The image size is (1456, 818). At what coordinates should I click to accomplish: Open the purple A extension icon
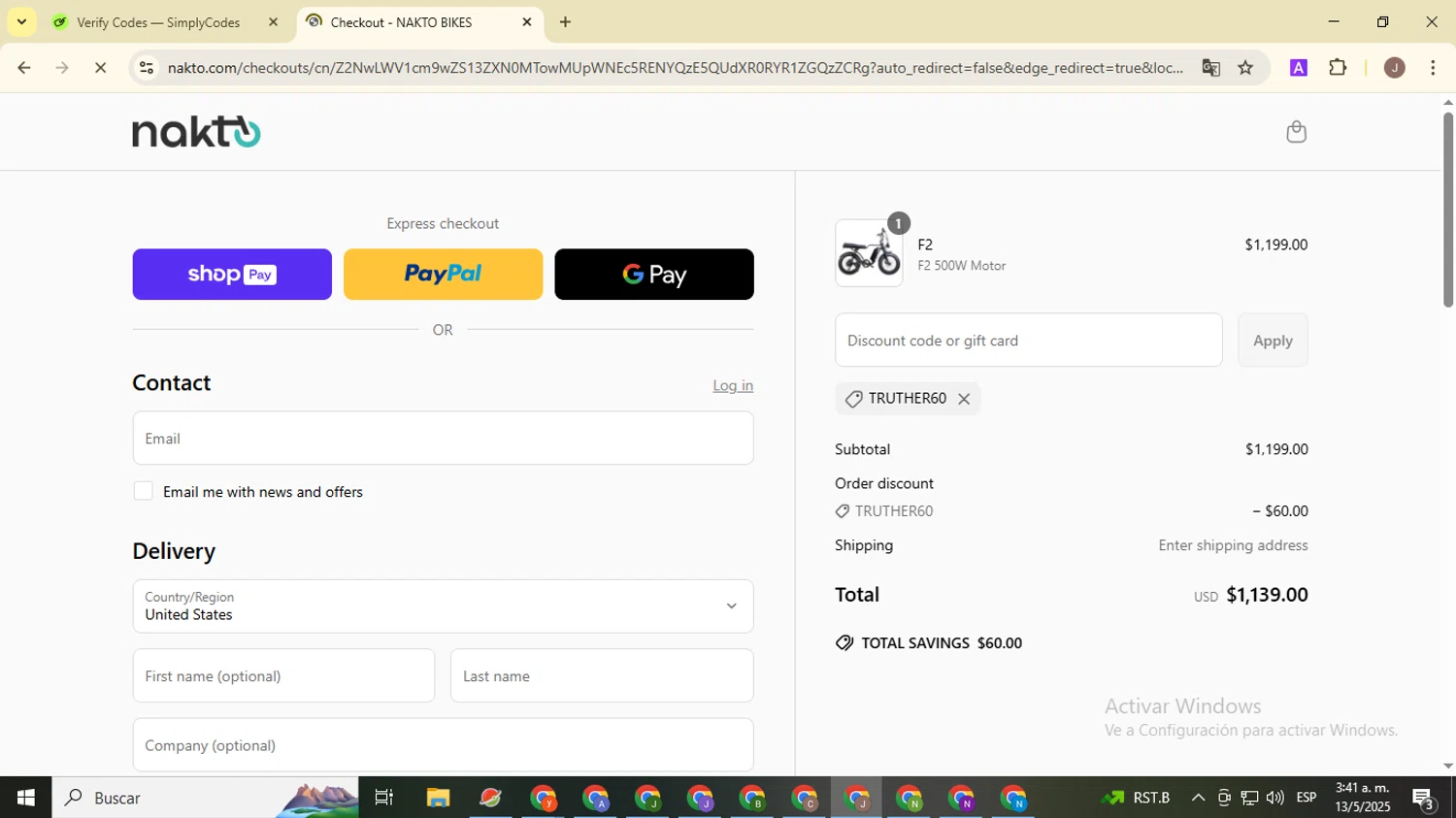(x=1299, y=68)
